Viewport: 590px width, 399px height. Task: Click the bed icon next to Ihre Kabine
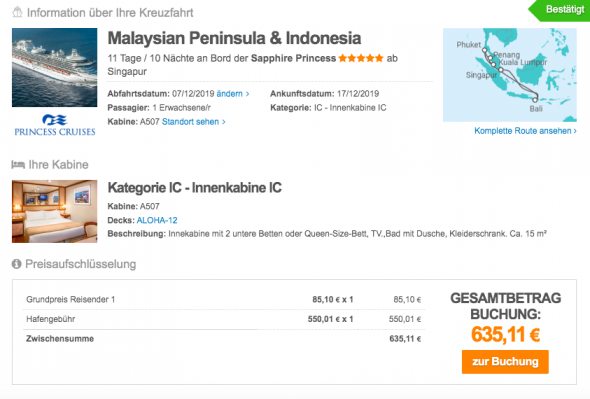(x=18, y=164)
